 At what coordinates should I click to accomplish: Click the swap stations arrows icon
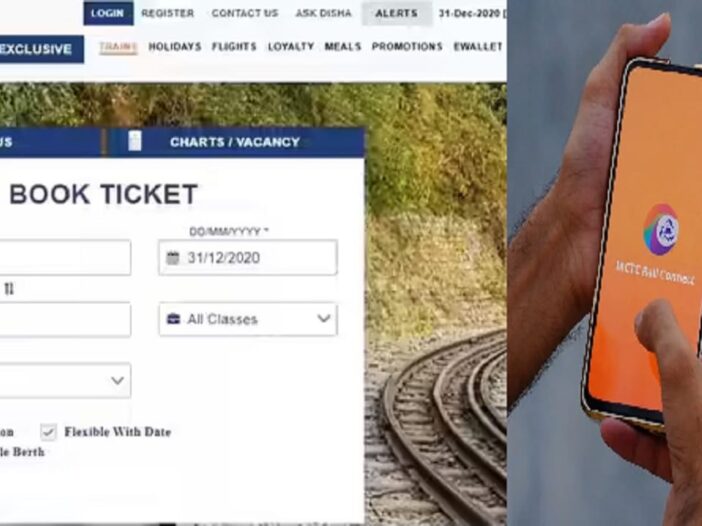(9, 289)
